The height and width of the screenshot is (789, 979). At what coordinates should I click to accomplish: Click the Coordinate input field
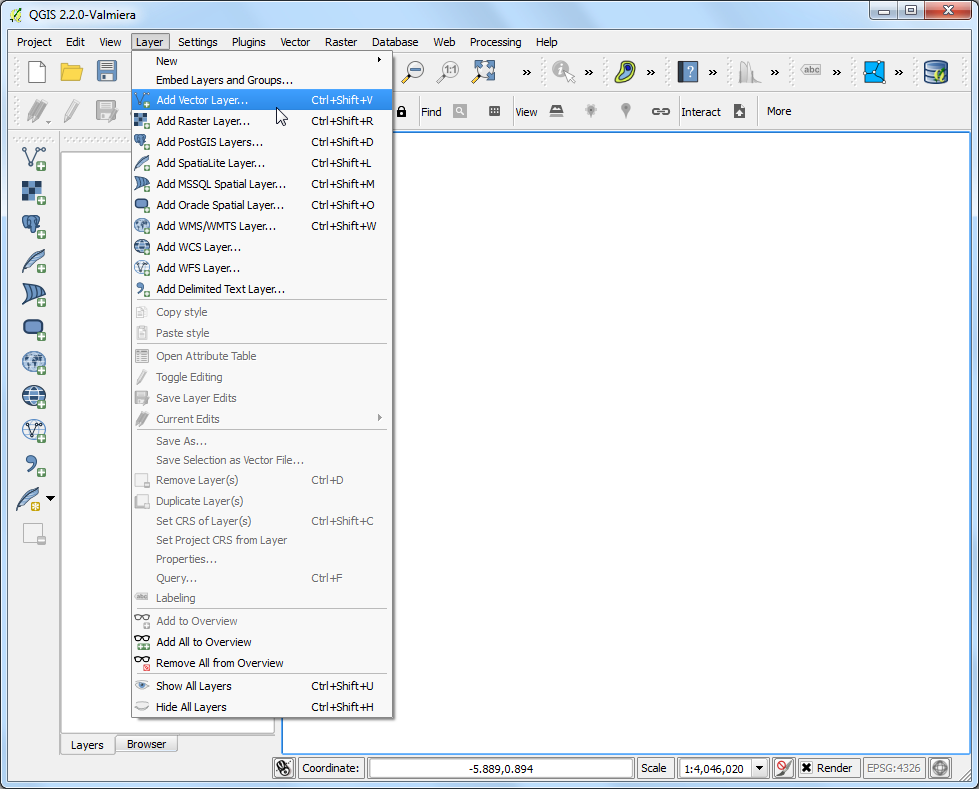tap(501, 768)
